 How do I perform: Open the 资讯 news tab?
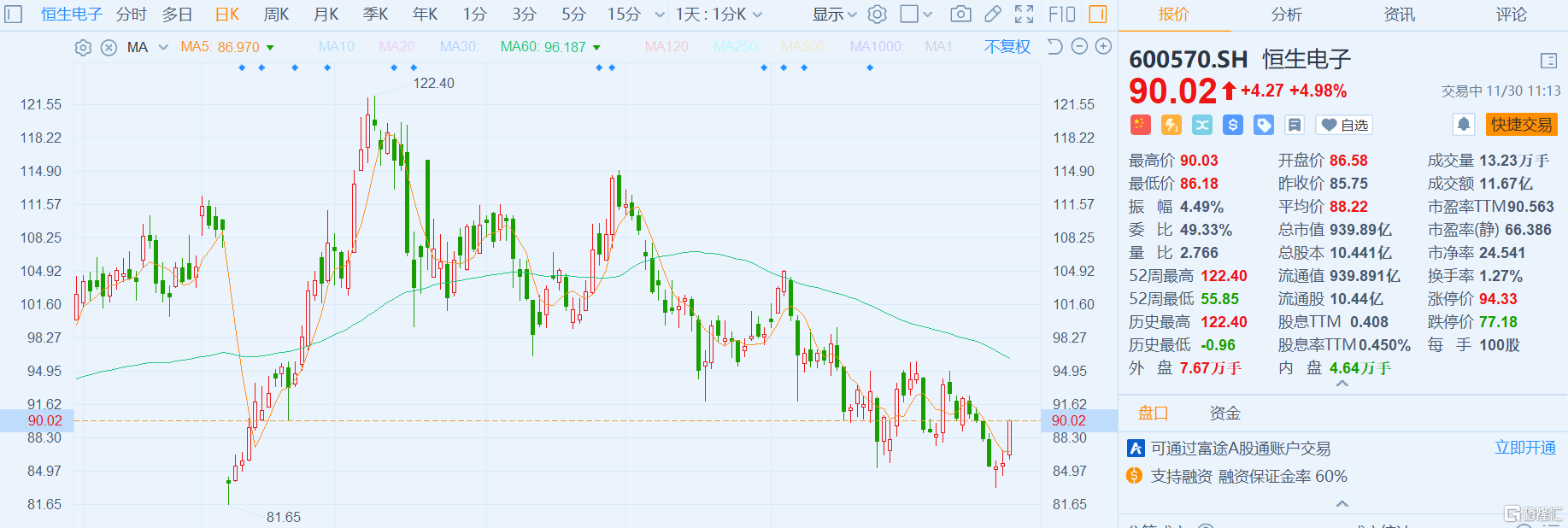(1400, 15)
